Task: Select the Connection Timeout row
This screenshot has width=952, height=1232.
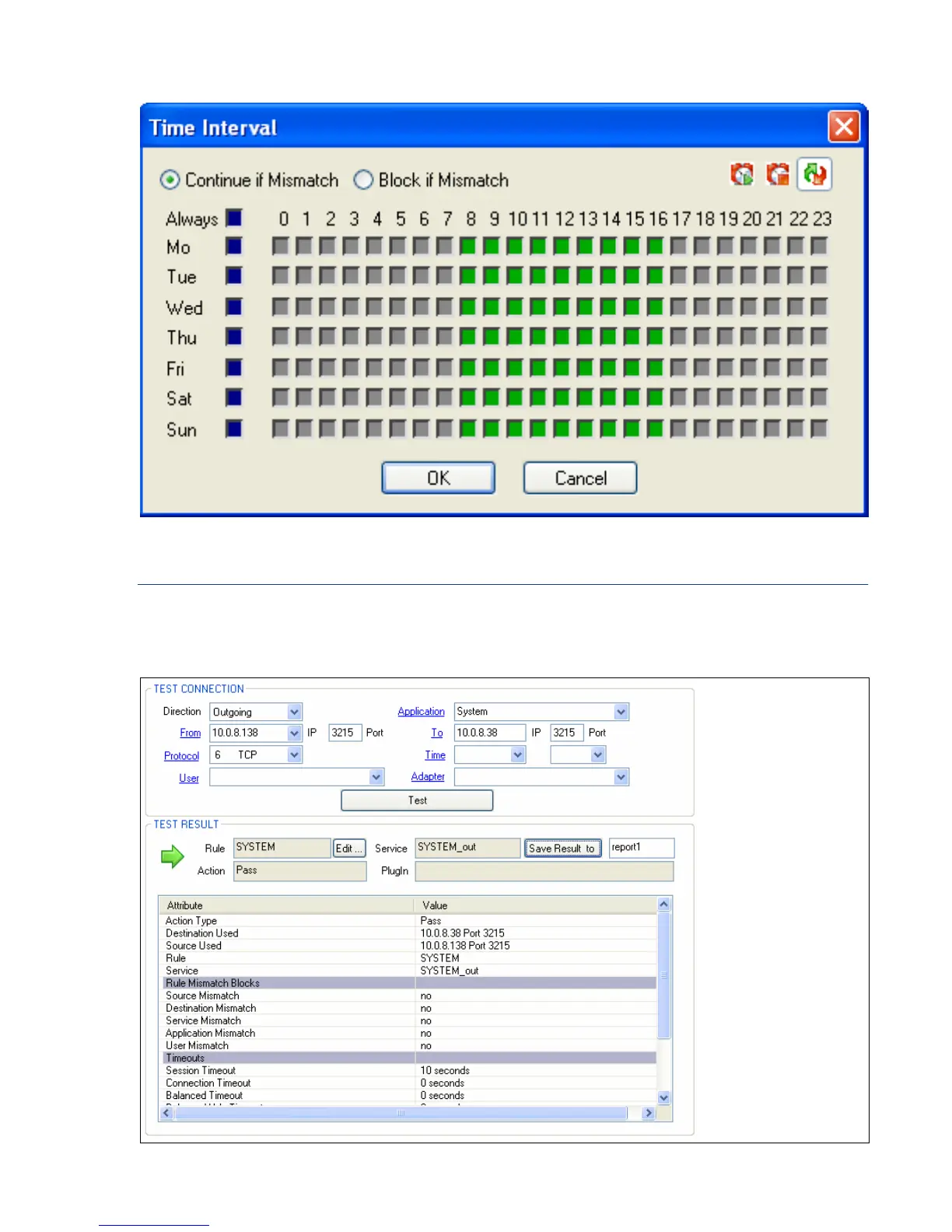Action: pyautogui.click(x=410, y=1083)
